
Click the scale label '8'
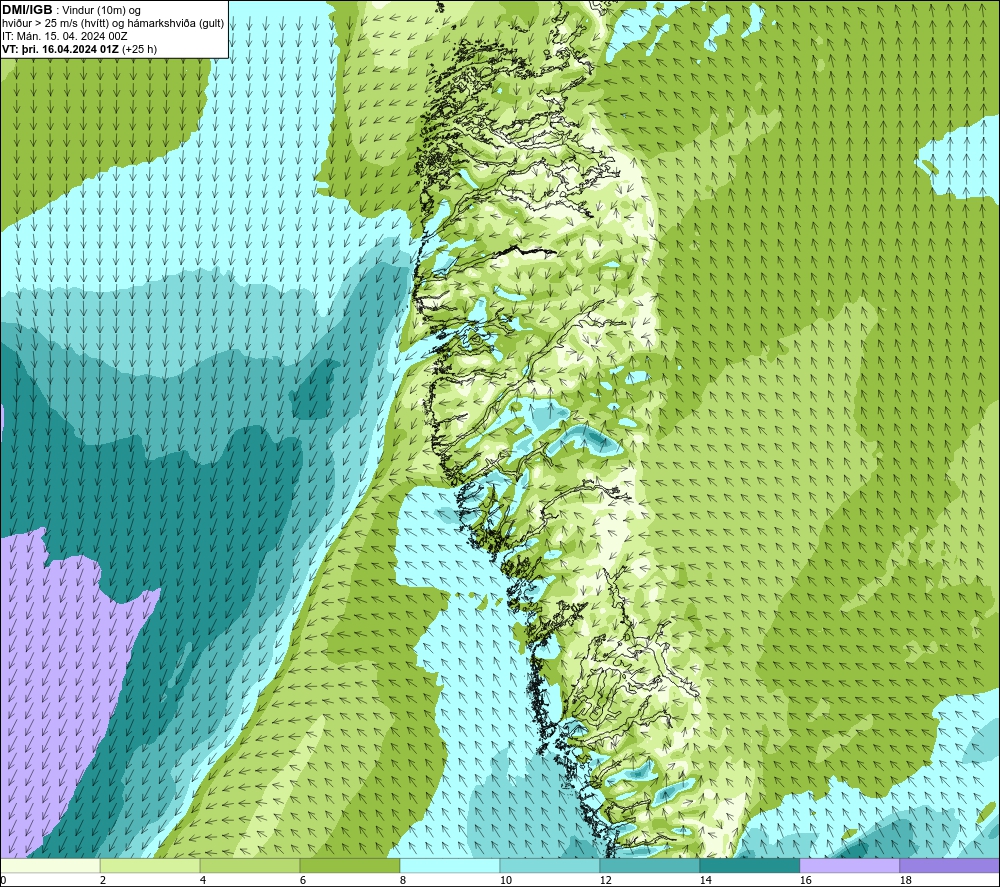(402, 881)
